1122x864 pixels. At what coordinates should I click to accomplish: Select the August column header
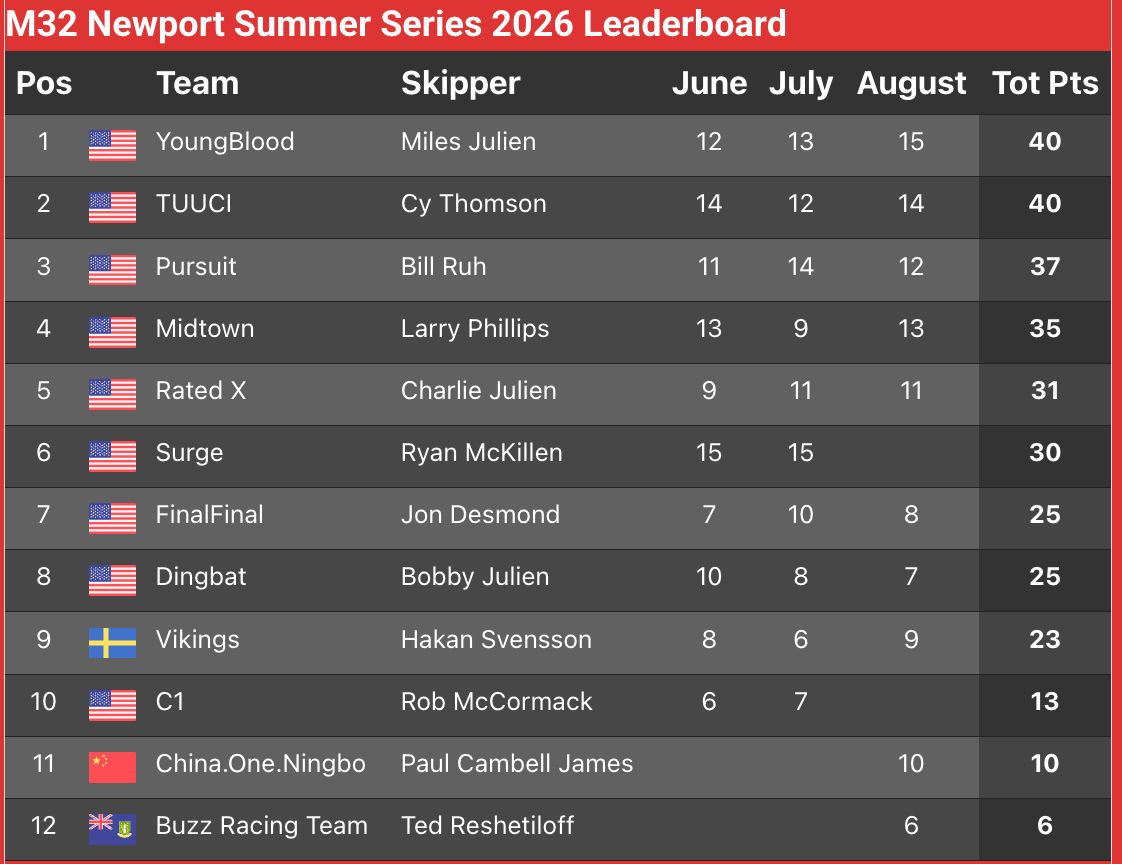pyautogui.click(x=911, y=84)
